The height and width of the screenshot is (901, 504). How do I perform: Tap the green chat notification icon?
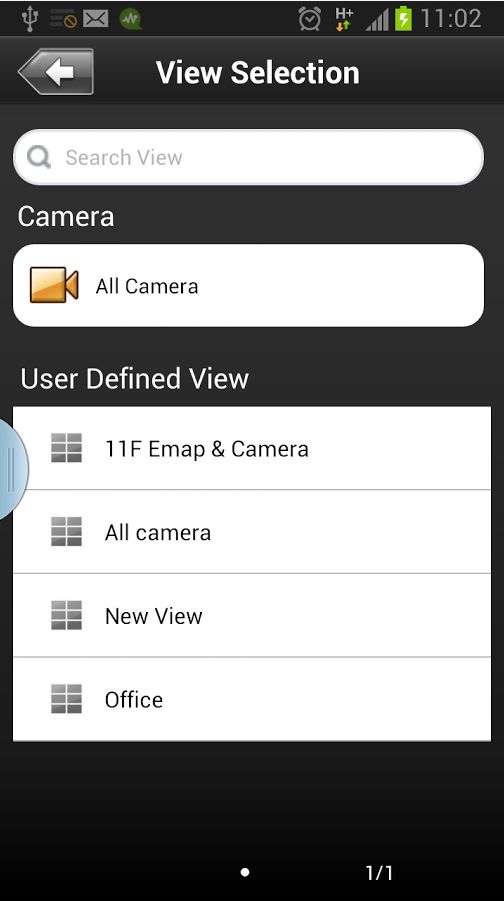coord(131,19)
